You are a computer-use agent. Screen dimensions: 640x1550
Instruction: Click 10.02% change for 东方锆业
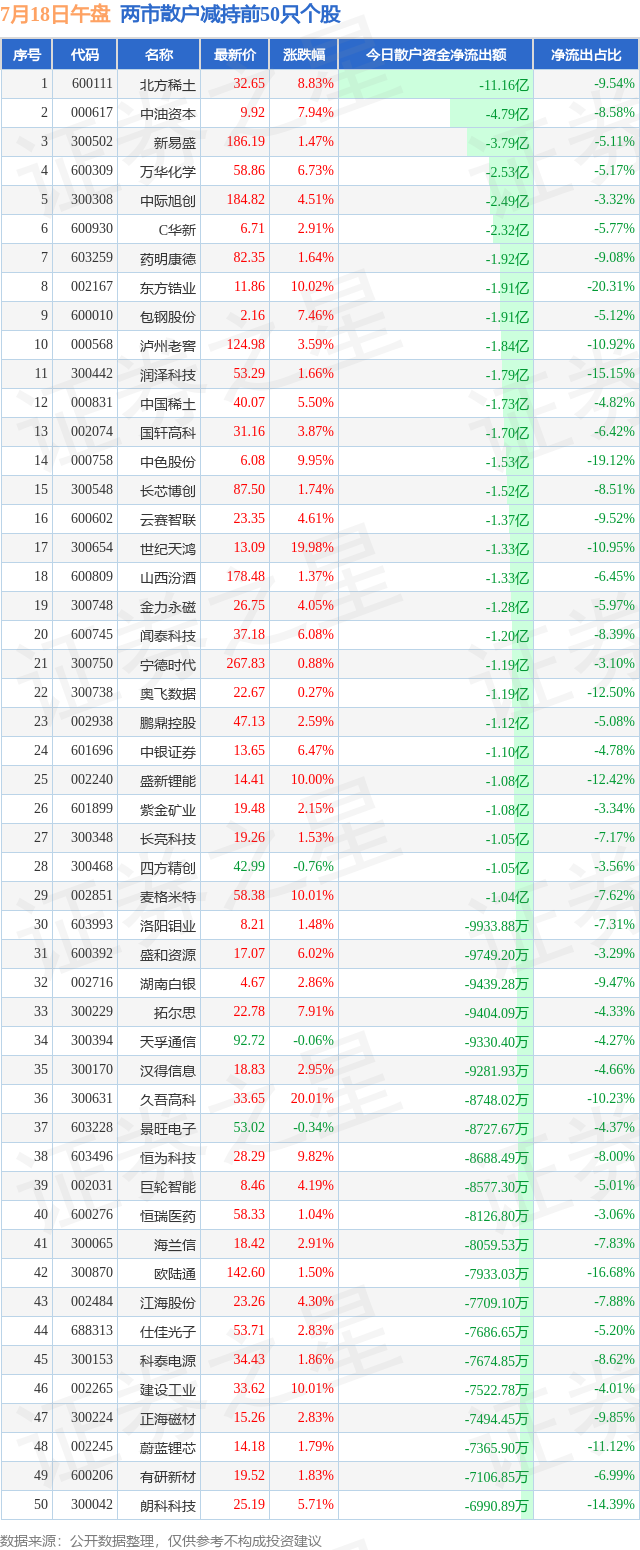(313, 287)
